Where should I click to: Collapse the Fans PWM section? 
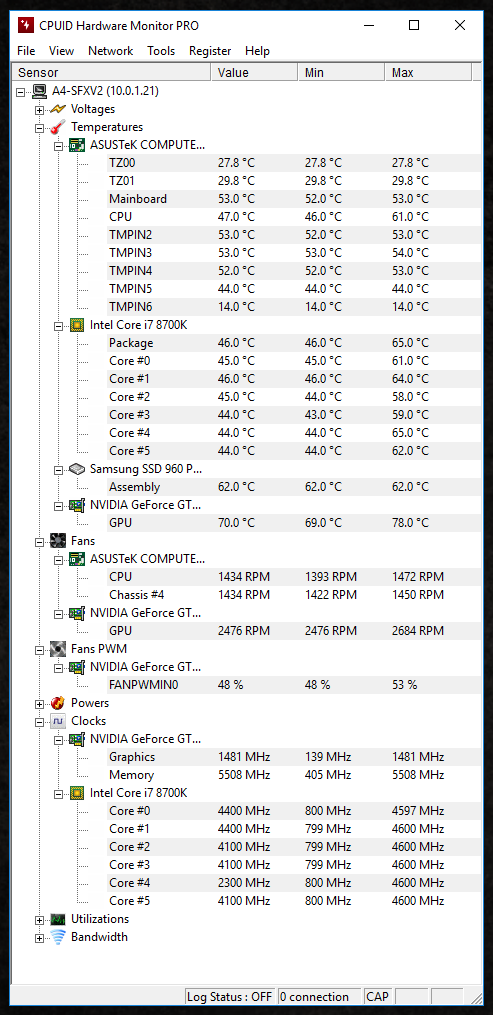pos(40,649)
